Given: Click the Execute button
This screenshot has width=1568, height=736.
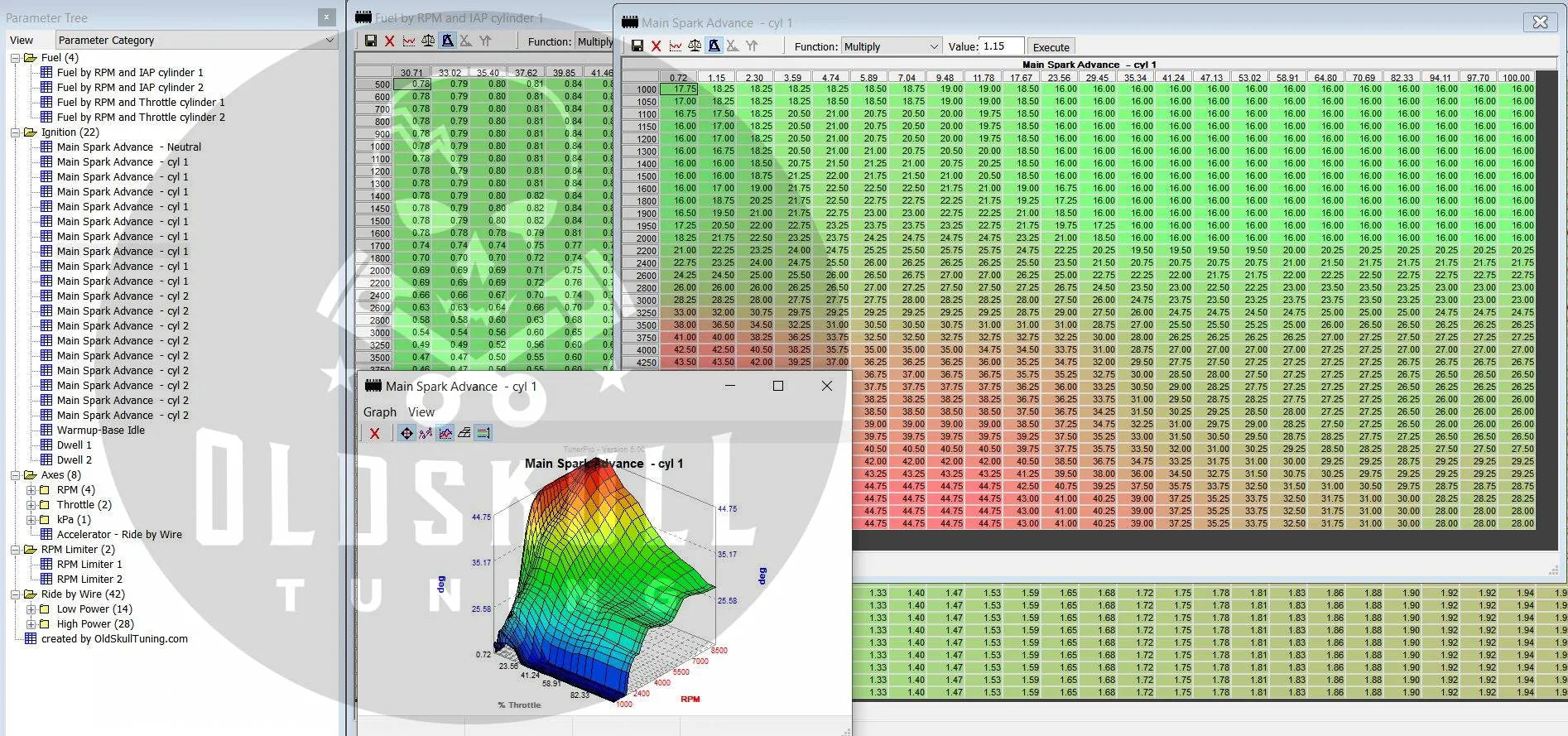Looking at the screenshot, I should click(1051, 47).
